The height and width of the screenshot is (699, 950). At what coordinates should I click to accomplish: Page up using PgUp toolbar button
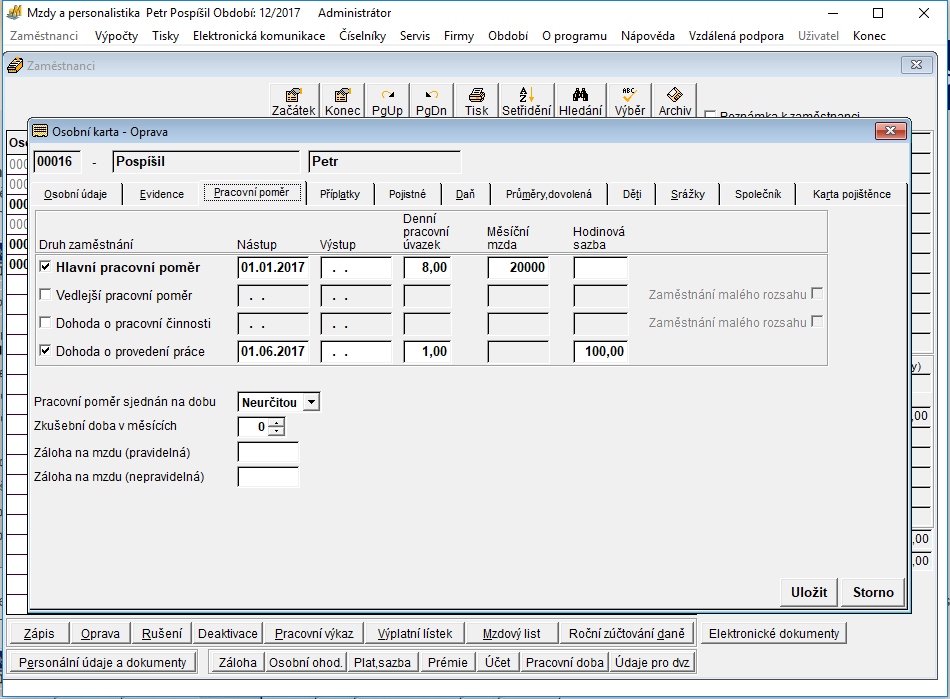(x=387, y=101)
